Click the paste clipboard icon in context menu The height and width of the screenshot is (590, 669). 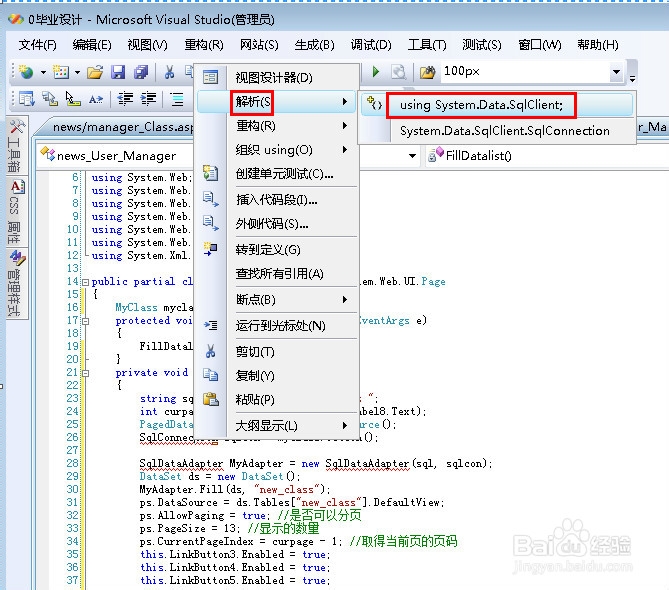click(210, 399)
